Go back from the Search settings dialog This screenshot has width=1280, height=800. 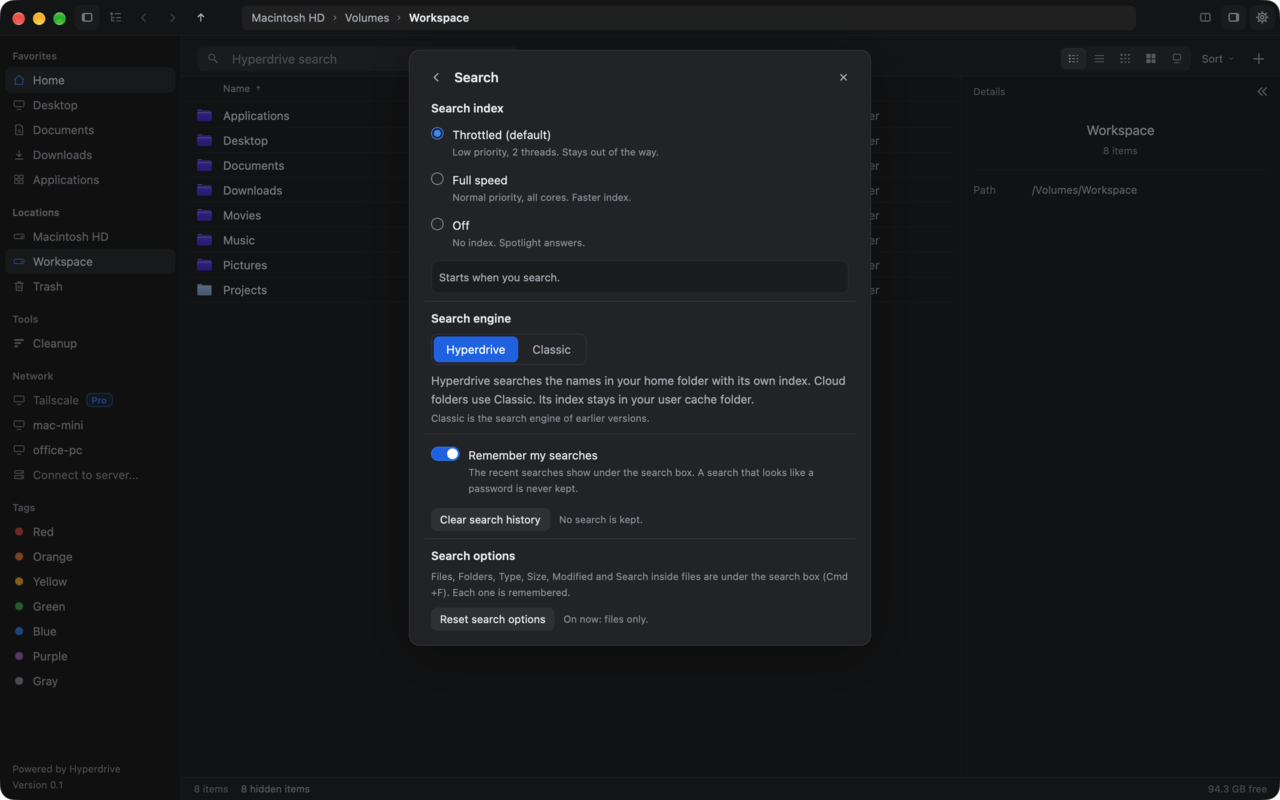(x=436, y=78)
